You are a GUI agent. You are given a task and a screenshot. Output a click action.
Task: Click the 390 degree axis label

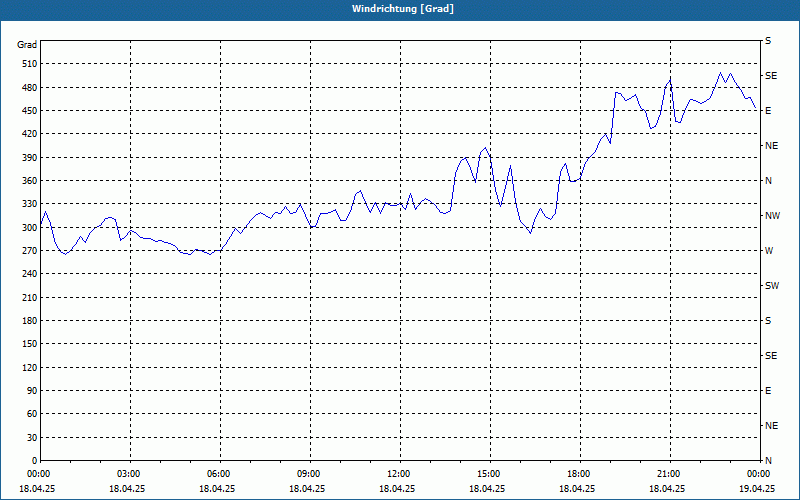point(30,158)
